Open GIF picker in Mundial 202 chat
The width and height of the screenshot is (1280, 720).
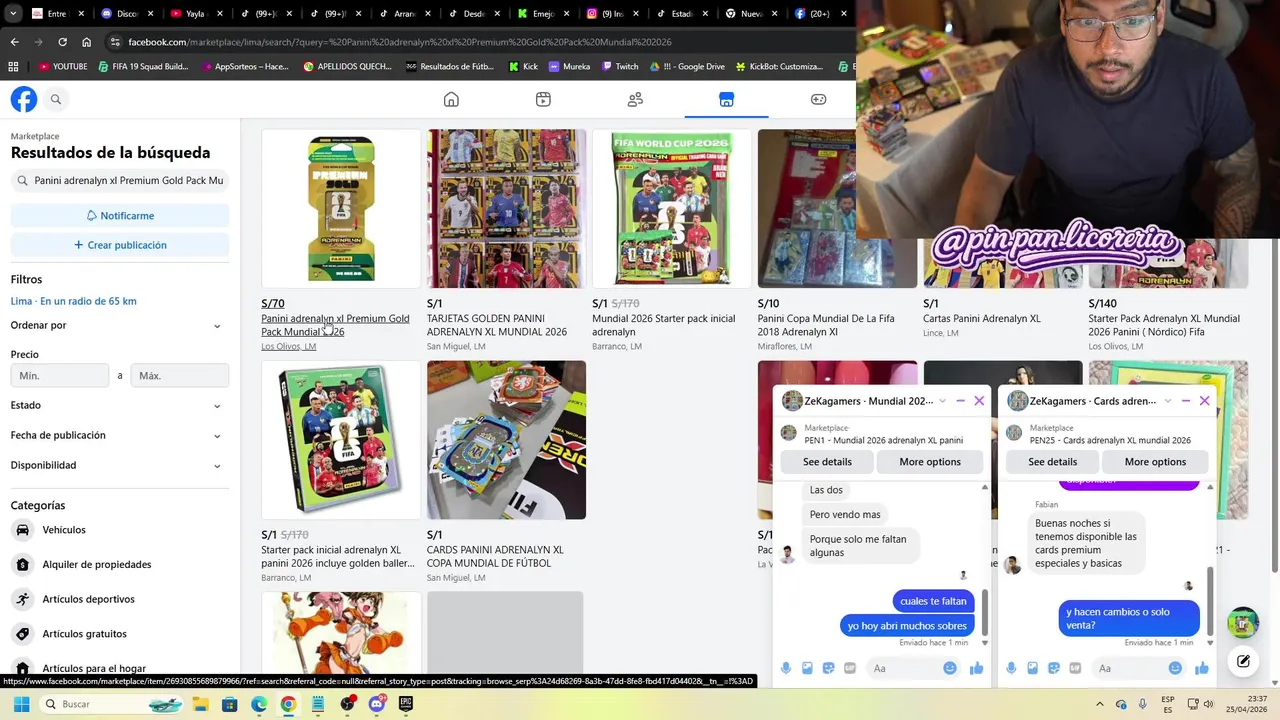(850, 668)
